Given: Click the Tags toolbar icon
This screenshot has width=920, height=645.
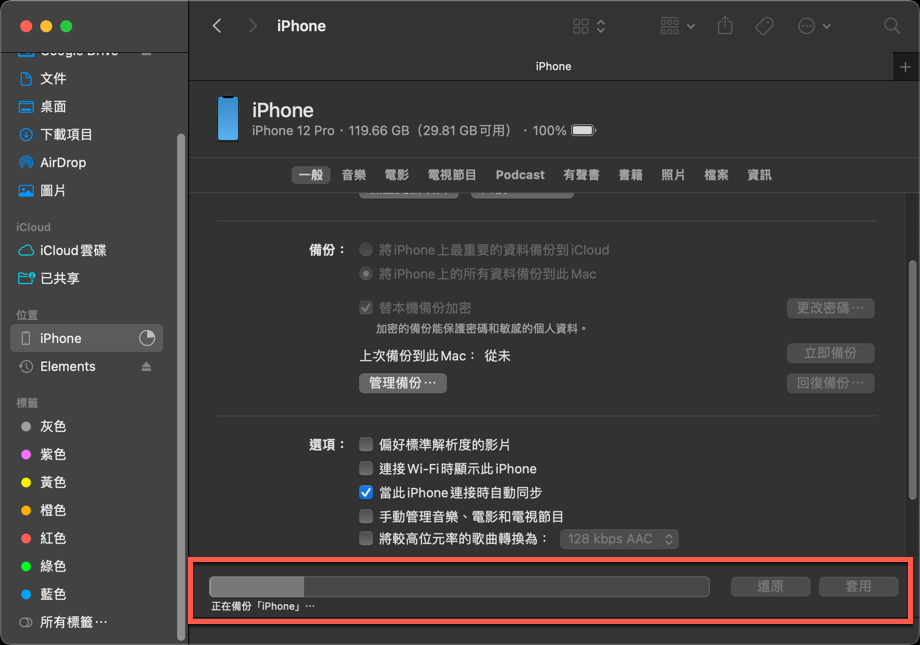Looking at the screenshot, I should [764, 26].
